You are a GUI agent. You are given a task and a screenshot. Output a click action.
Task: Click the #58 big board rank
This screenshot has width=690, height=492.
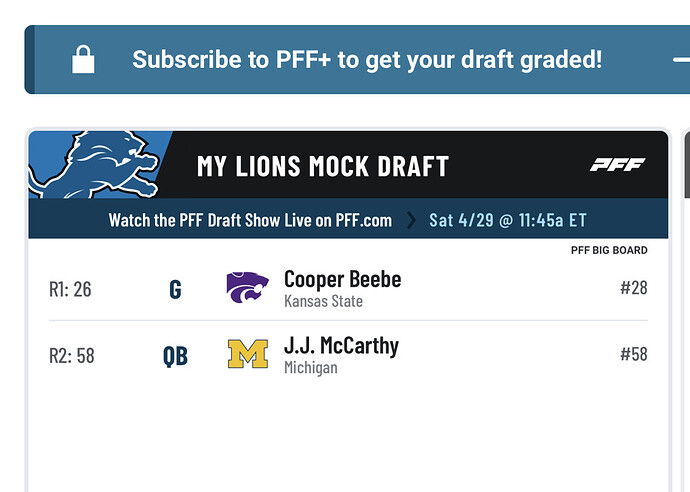633,355
